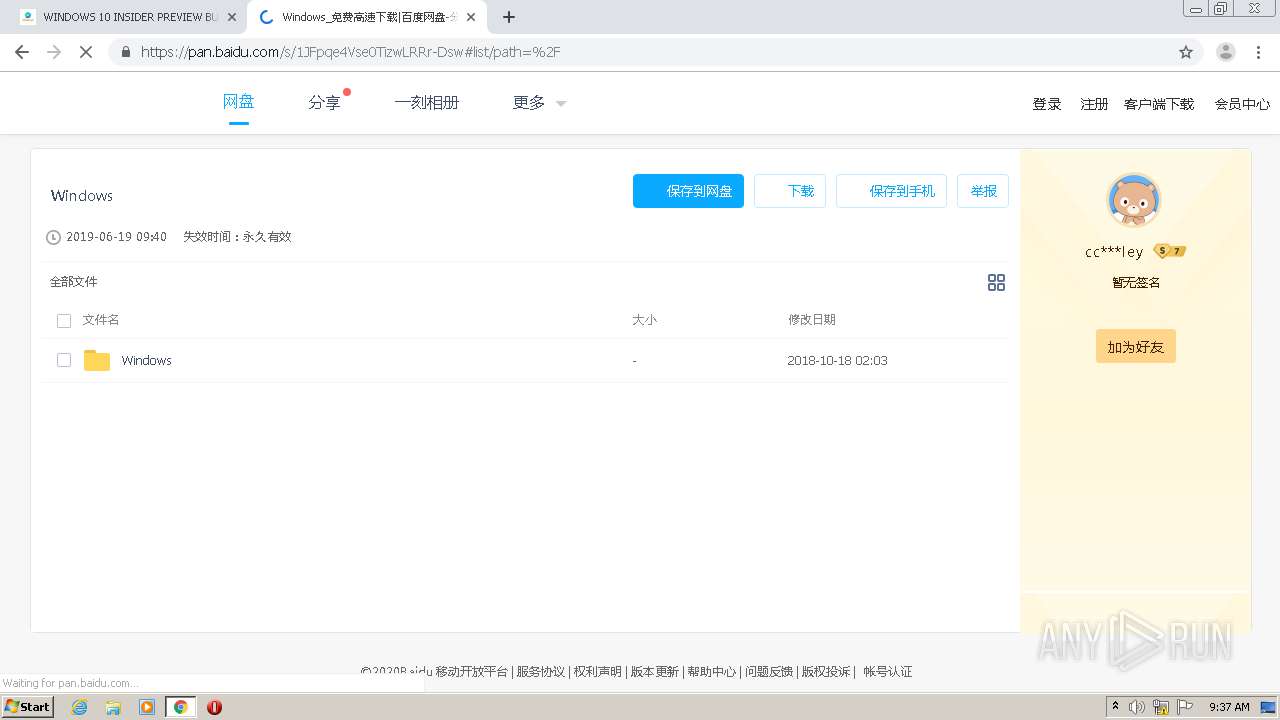This screenshot has width=1280, height=720.
Task: Click the 版权投诉 footer link
Action: tap(826, 672)
